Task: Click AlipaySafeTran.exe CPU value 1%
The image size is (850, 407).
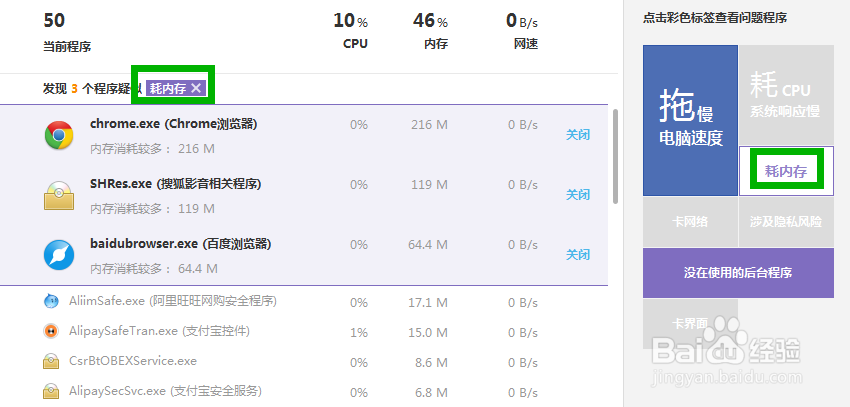Action: click(359, 332)
